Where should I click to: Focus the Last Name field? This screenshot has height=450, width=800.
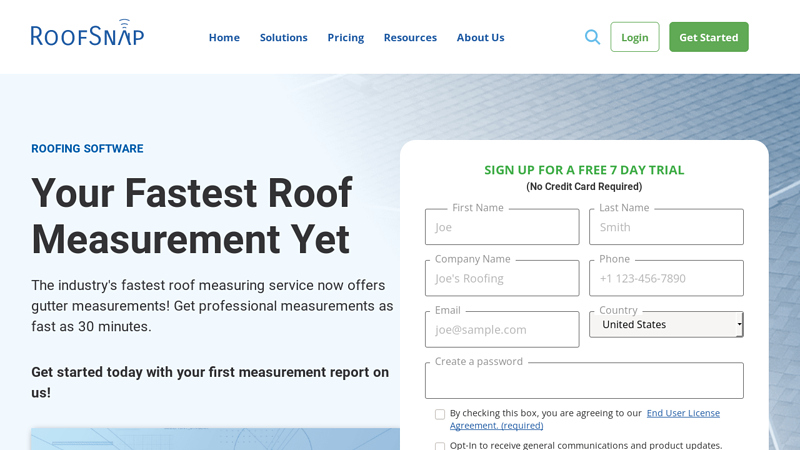point(666,227)
